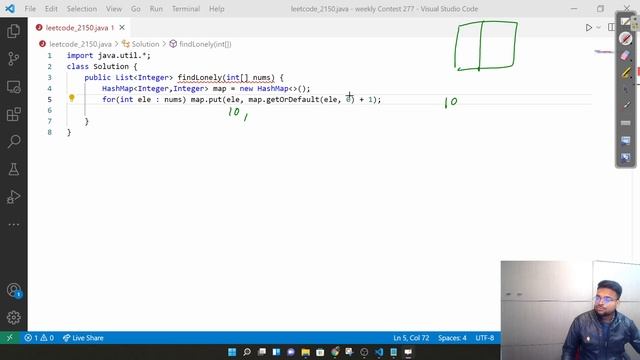Click the lightbulb code action on line 5

(72, 98)
